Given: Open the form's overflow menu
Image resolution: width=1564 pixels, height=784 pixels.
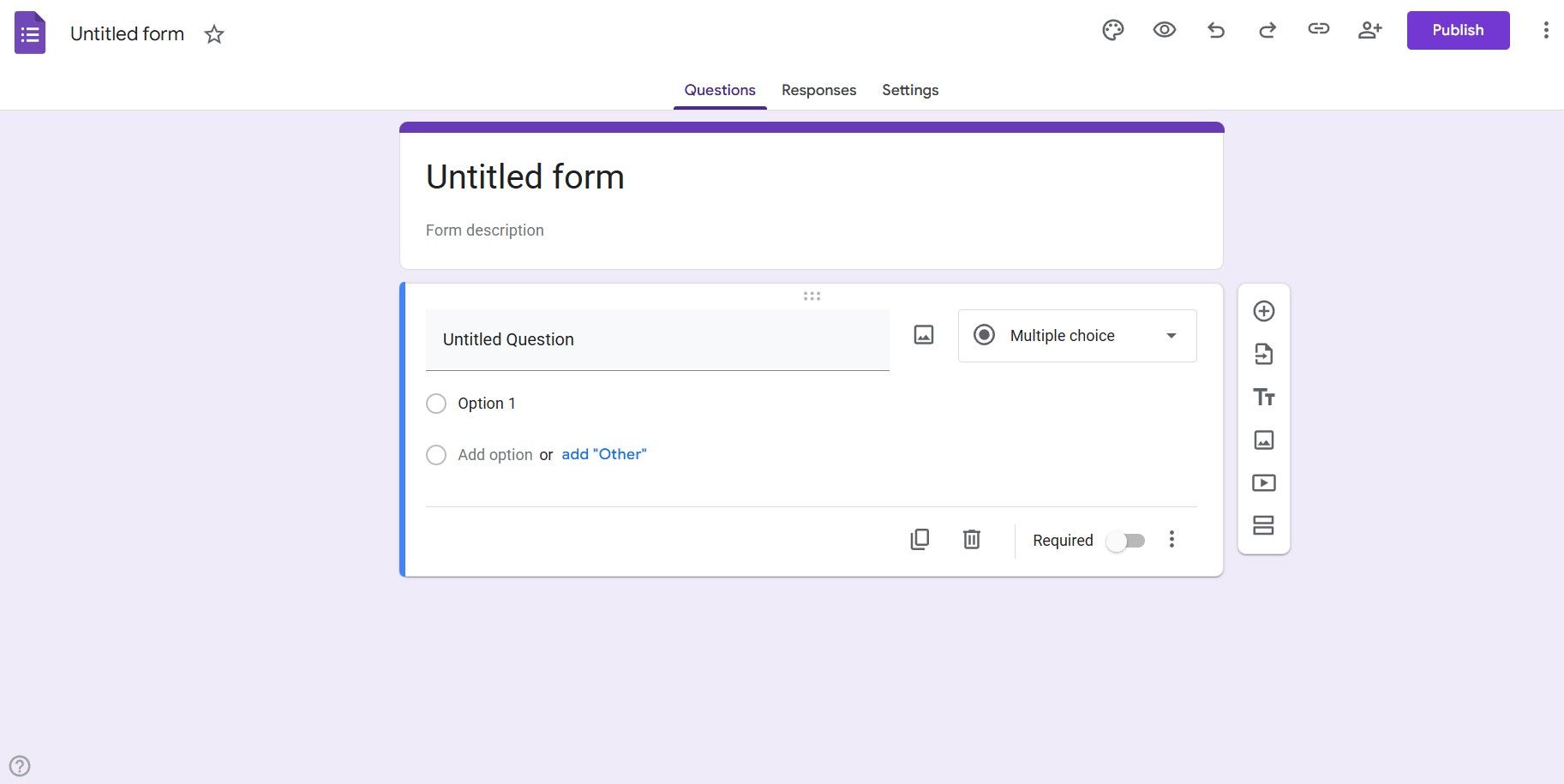Looking at the screenshot, I should [1546, 29].
